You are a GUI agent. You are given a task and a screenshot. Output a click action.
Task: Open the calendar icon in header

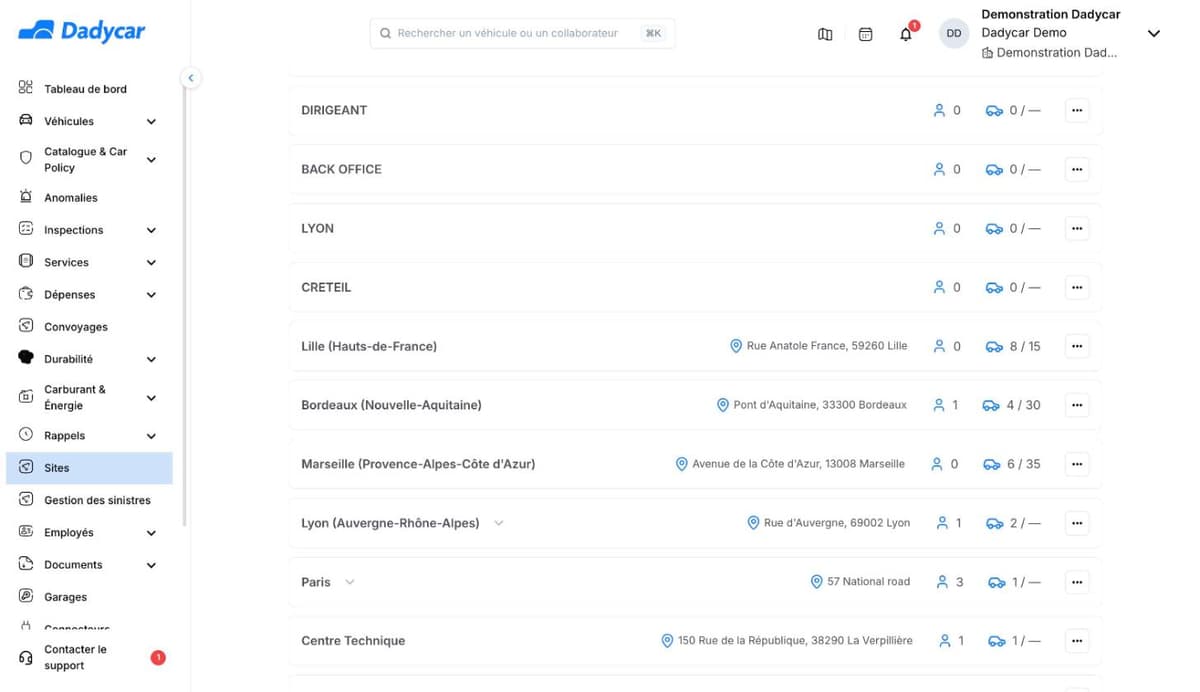(x=866, y=34)
